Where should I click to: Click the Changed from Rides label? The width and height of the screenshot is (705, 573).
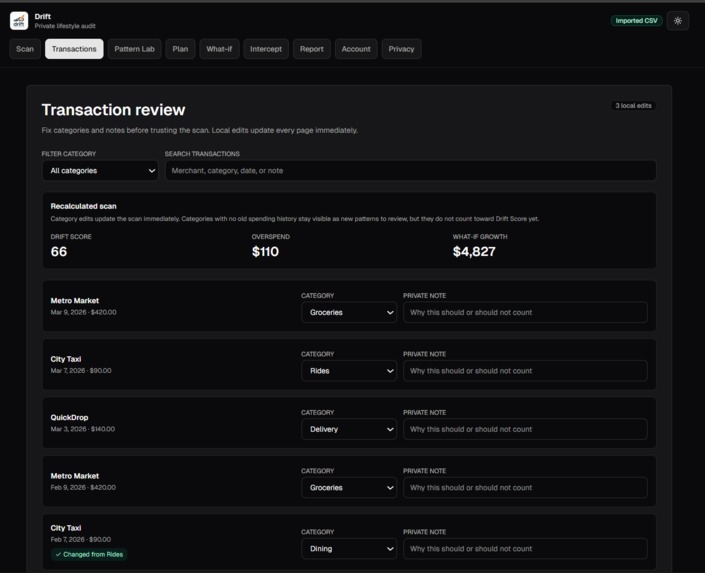[89, 555]
